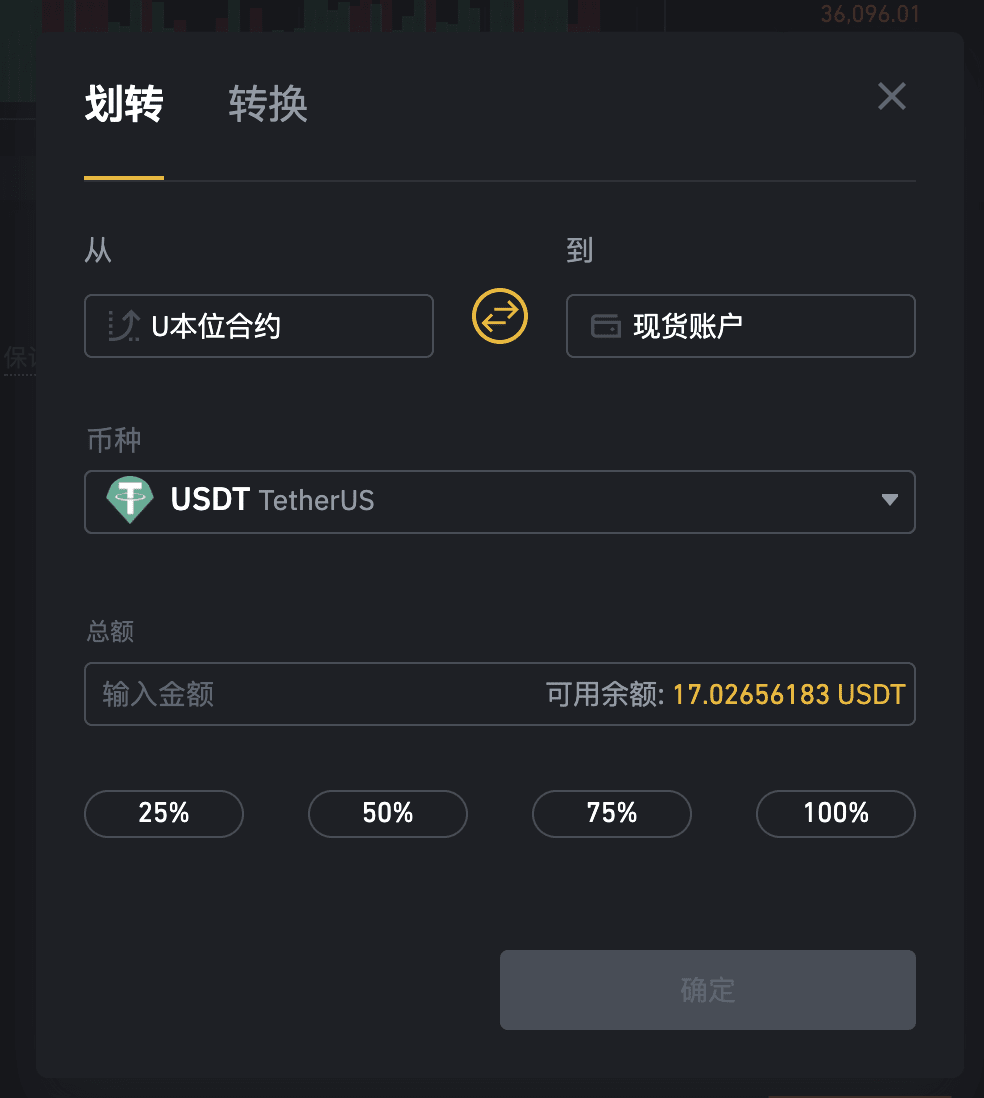The image size is (984, 1098).
Task: Switch to the 划转 tab
Action: (x=124, y=104)
